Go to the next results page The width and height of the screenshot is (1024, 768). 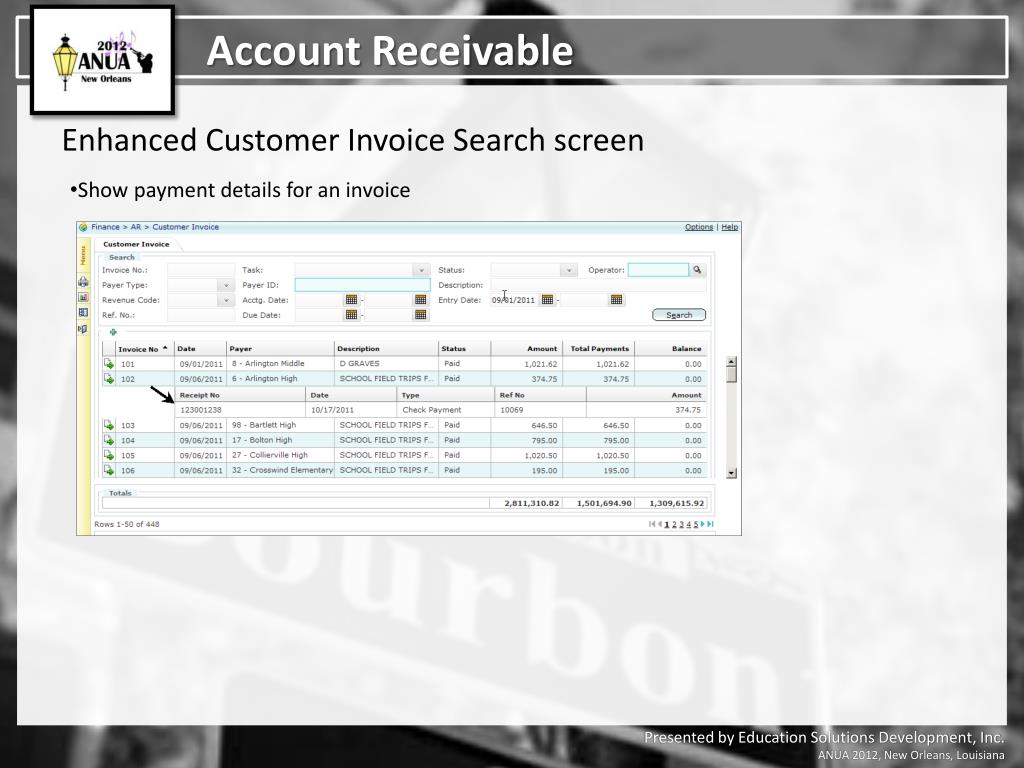703,524
